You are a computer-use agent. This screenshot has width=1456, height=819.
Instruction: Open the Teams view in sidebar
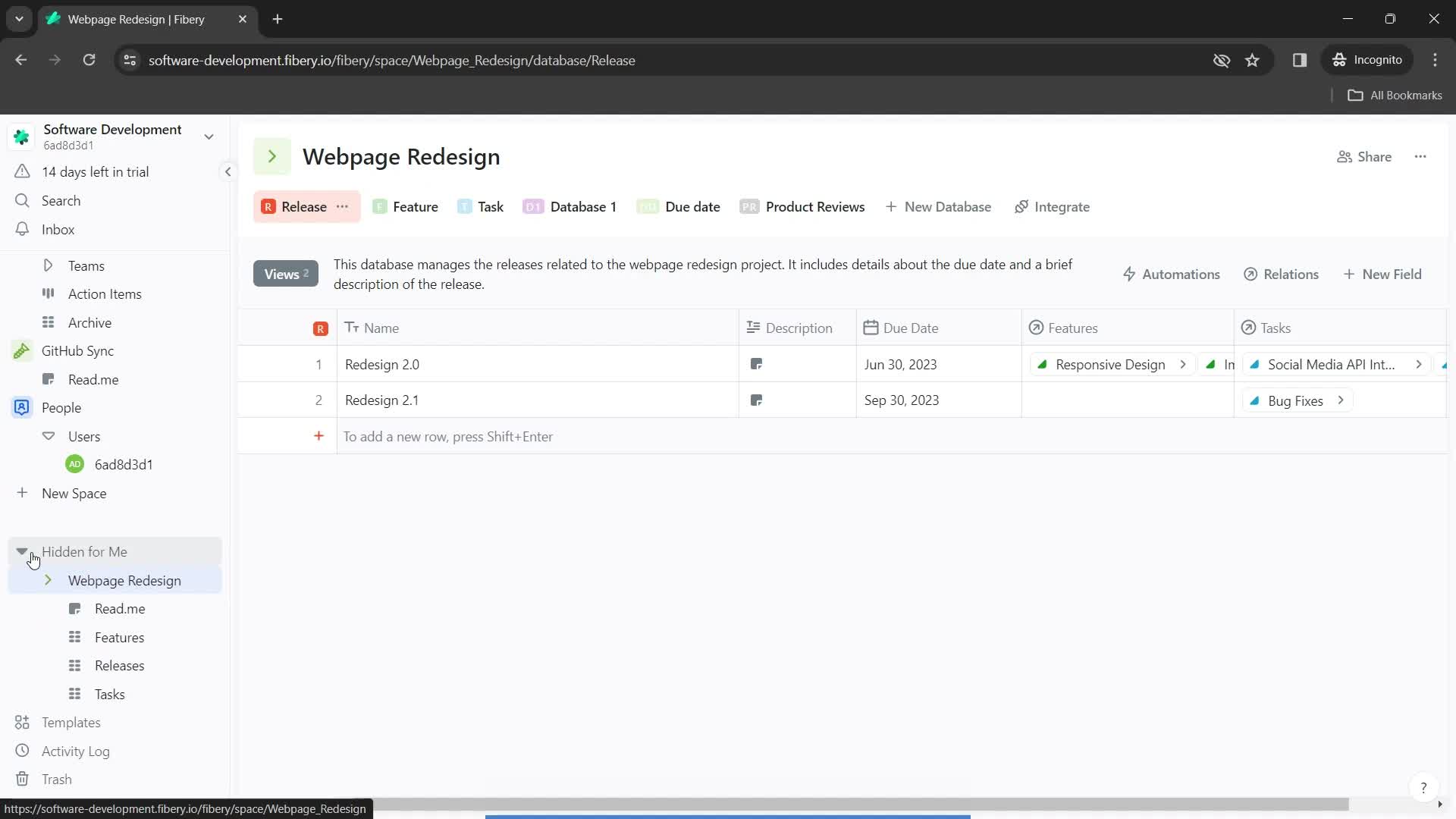click(86, 266)
